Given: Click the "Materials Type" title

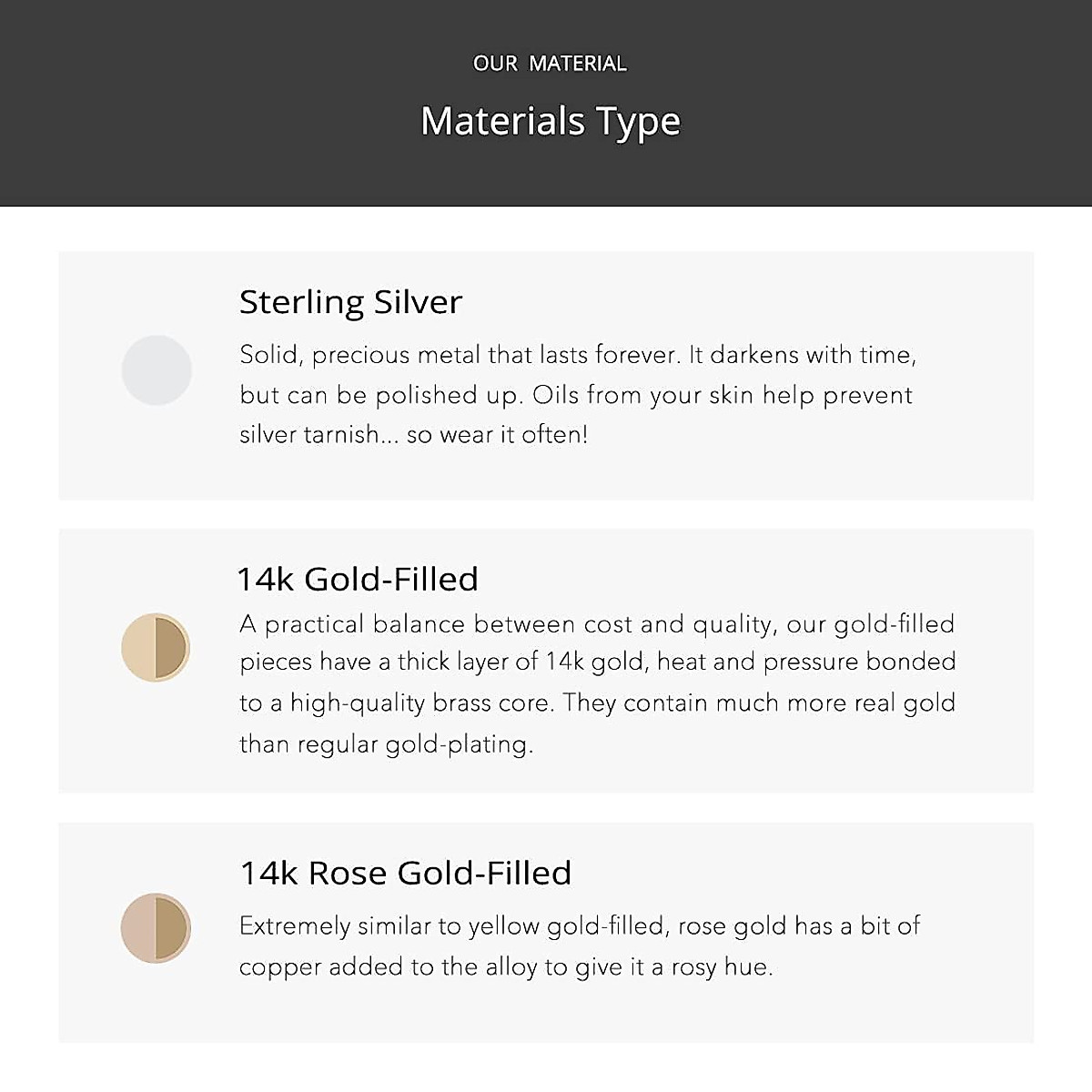Looking at the screenshot, I should (551, 121).
